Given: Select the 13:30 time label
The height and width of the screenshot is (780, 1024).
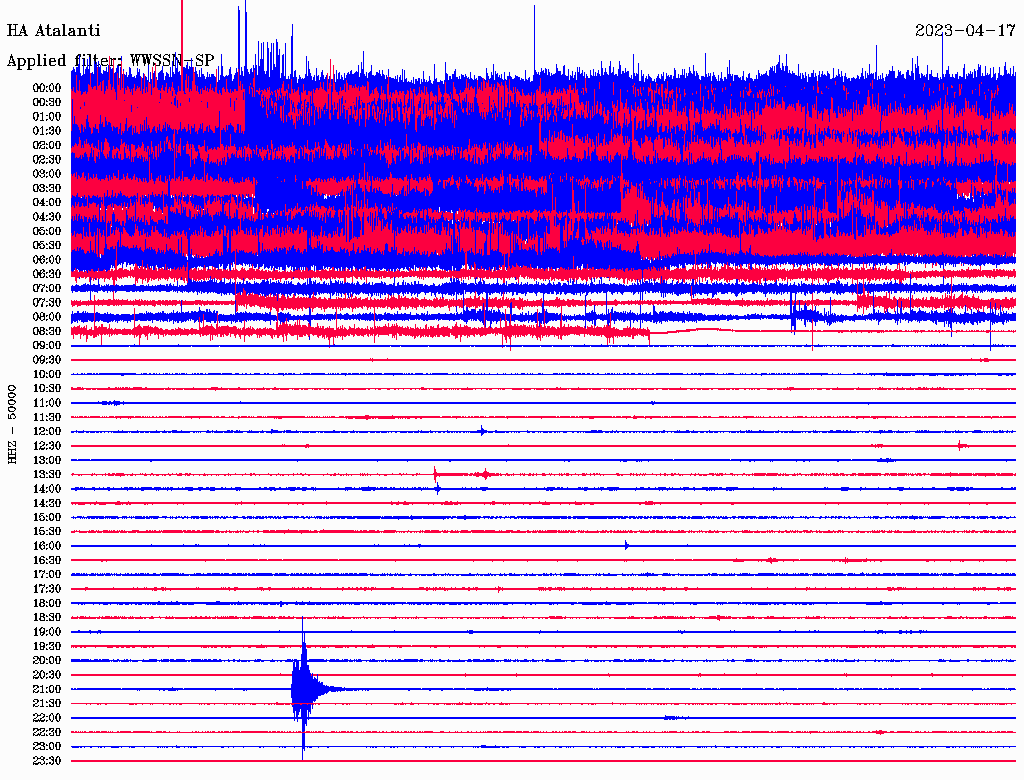Looking at the screenshot, I should coord(47,475).
